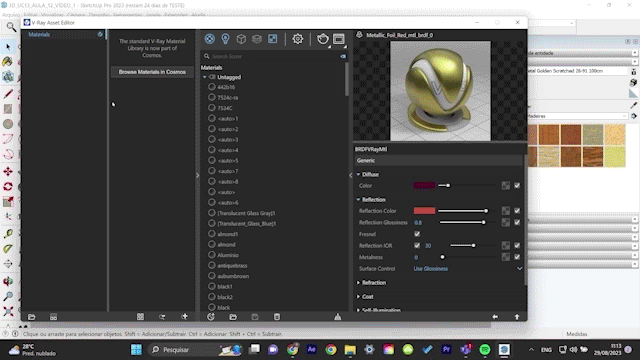Expand the Coat section

358,297
